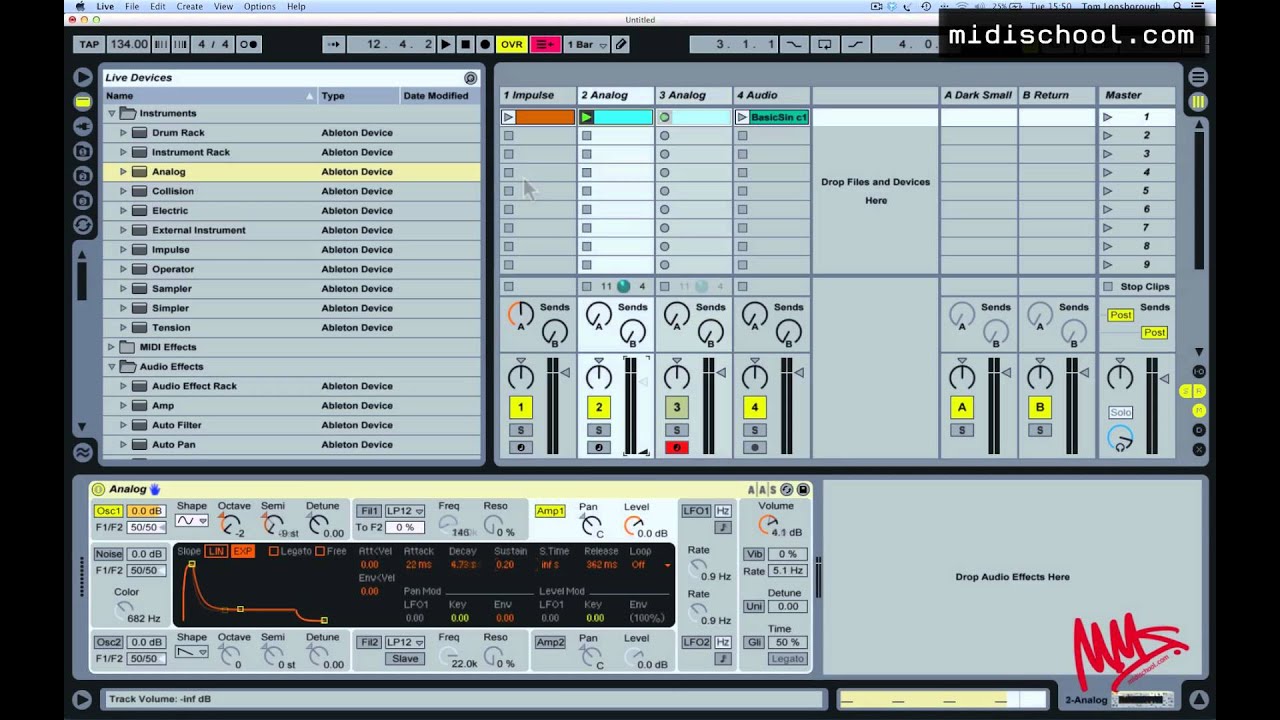Click the TAP tempo button
Screen dimensions: 1280x720
[88, 44]
